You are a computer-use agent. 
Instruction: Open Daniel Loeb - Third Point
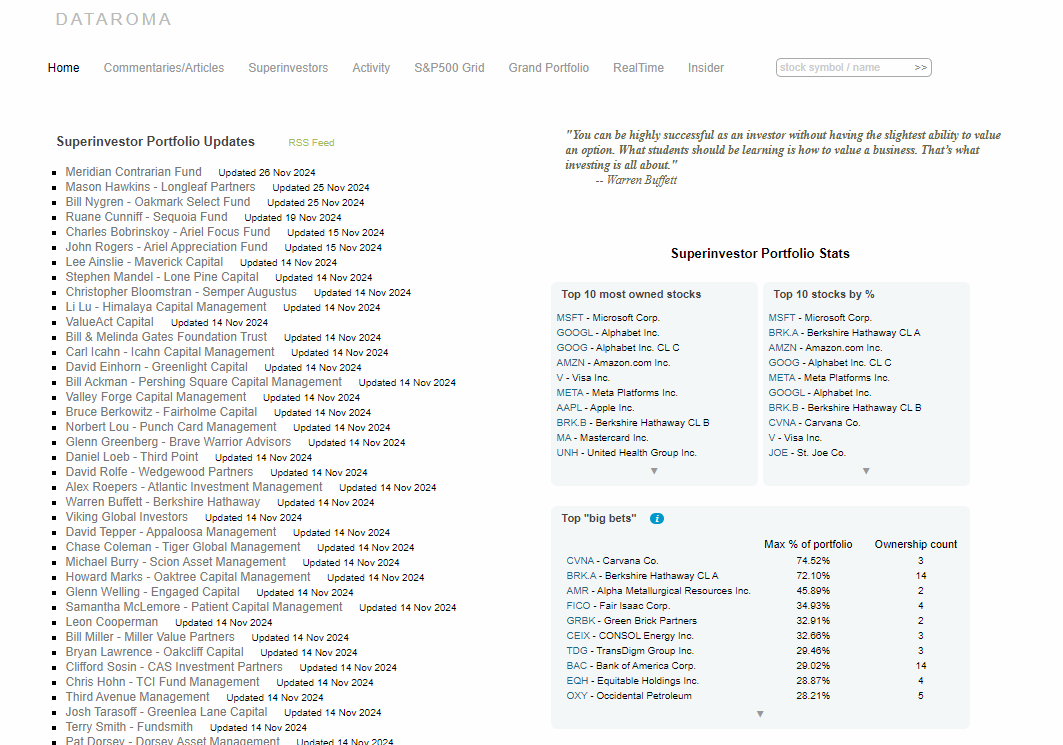132,457
